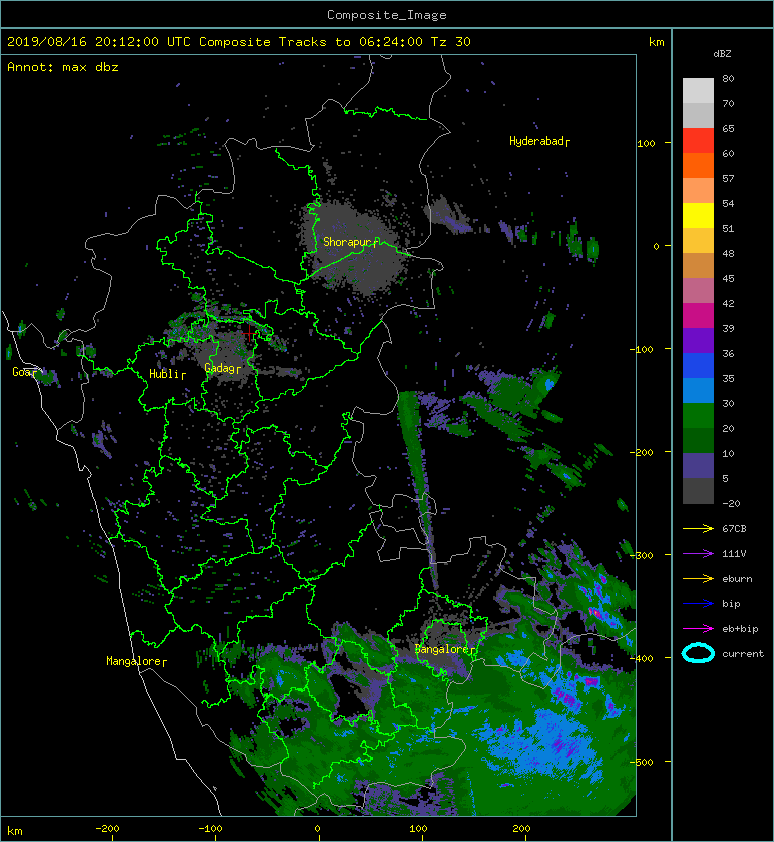Select the 39-42 dBZ magenta swatch

click(x=698, y=315)
